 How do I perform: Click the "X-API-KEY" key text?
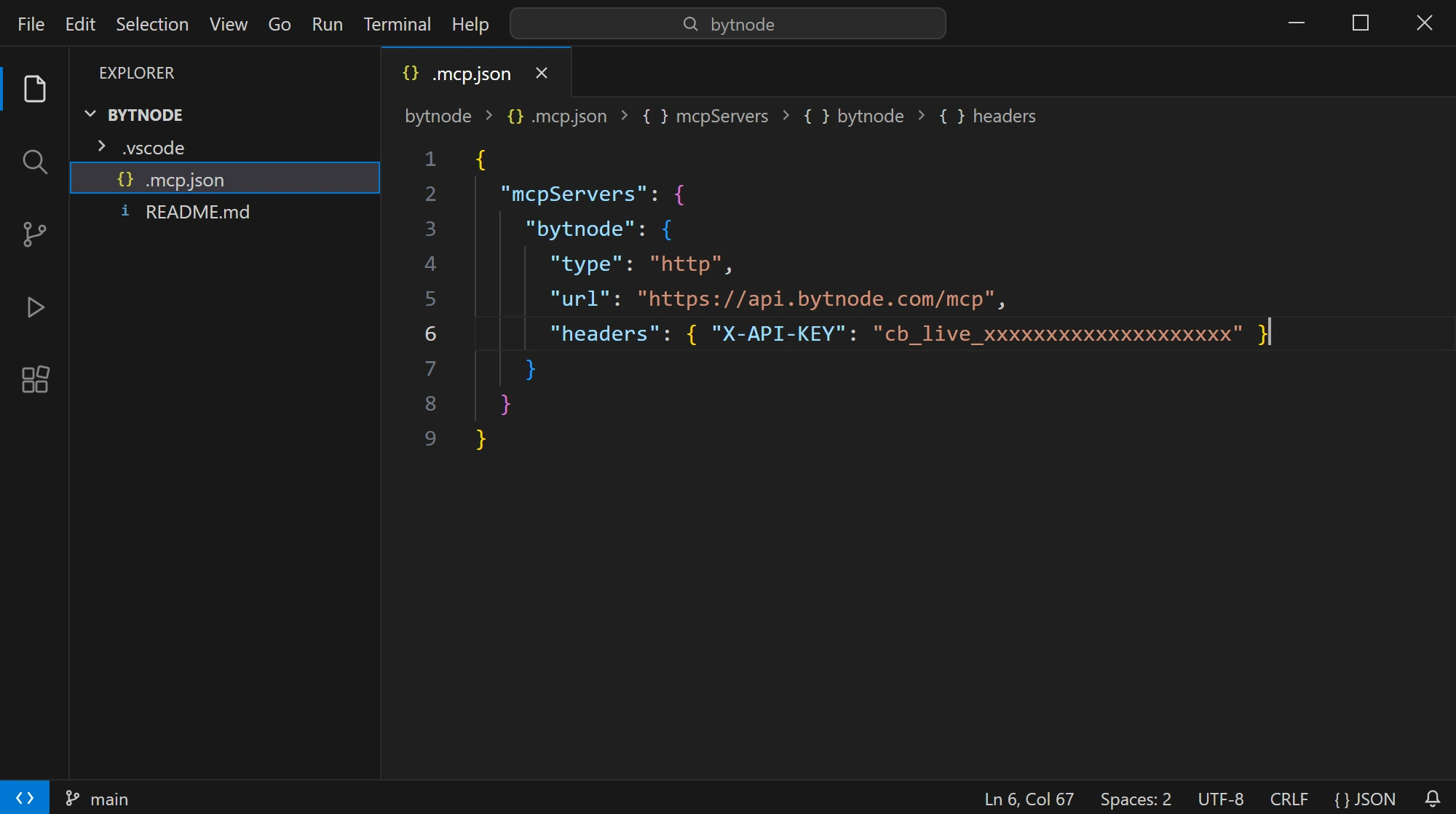778,333
